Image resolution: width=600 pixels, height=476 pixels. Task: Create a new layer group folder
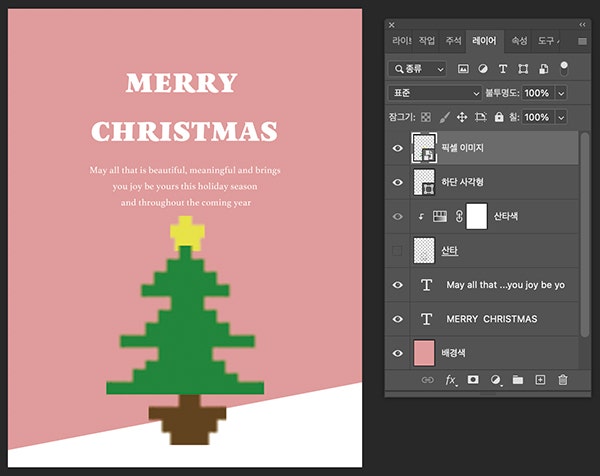(x=518, y=380)
